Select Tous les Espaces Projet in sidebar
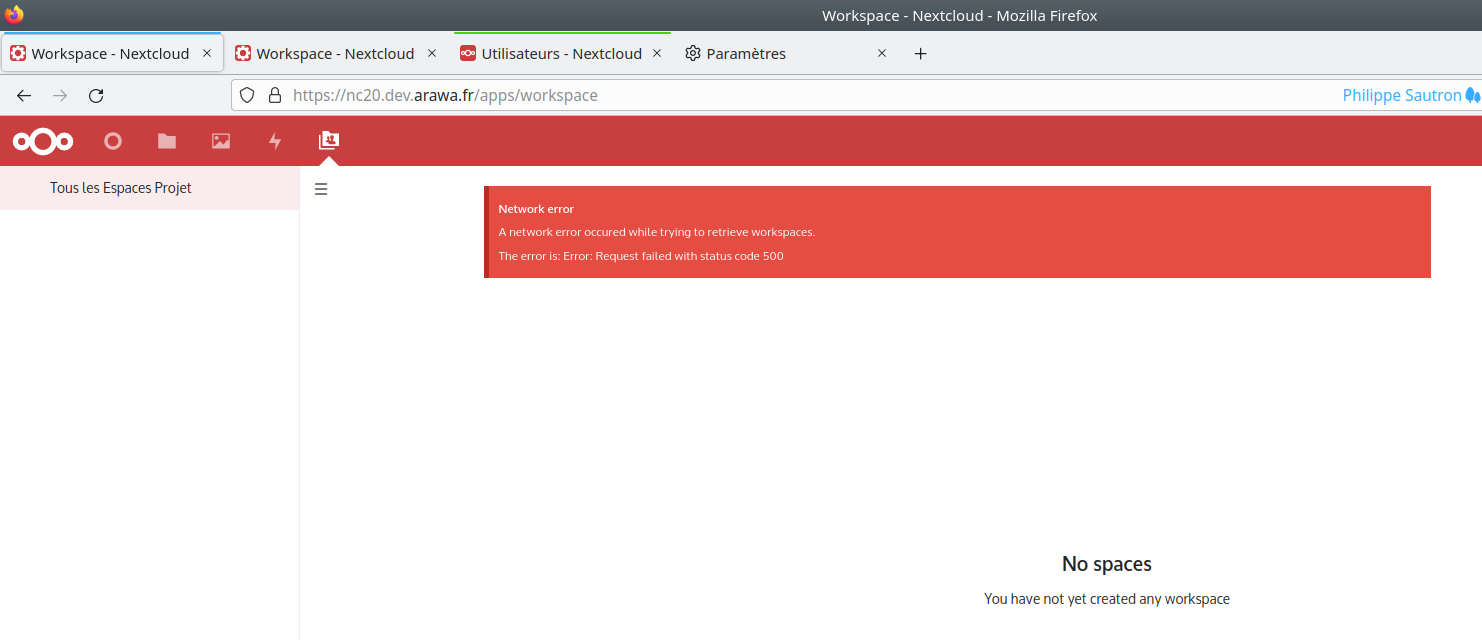Viewport: 1482px width, 640px height. tap(121, 187)
